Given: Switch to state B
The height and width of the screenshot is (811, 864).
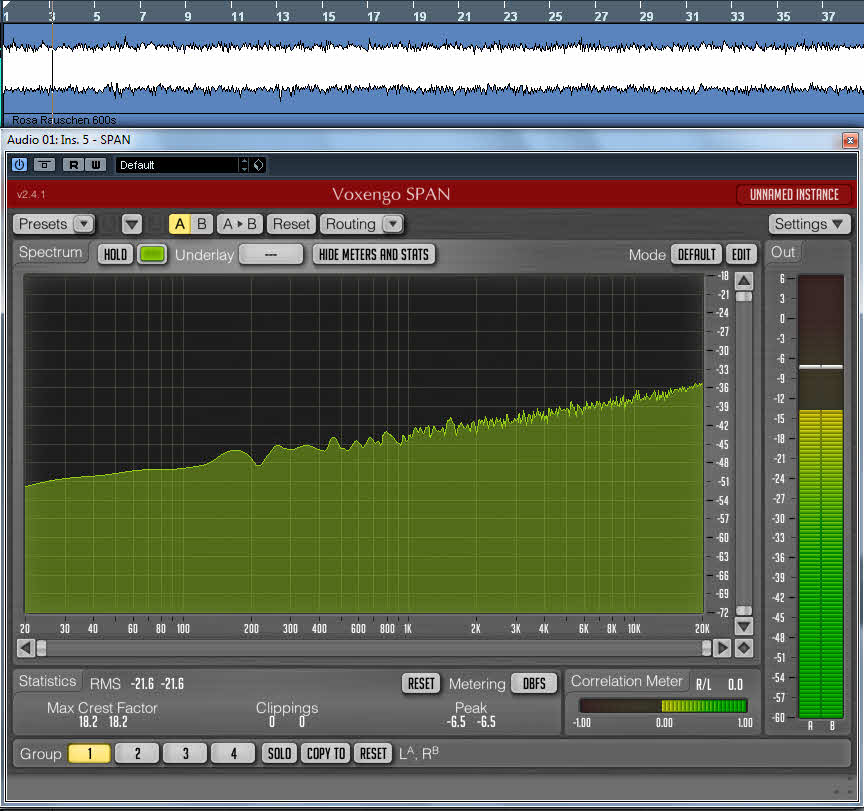Looking at the screenshot, I should (x=202, y=224).
